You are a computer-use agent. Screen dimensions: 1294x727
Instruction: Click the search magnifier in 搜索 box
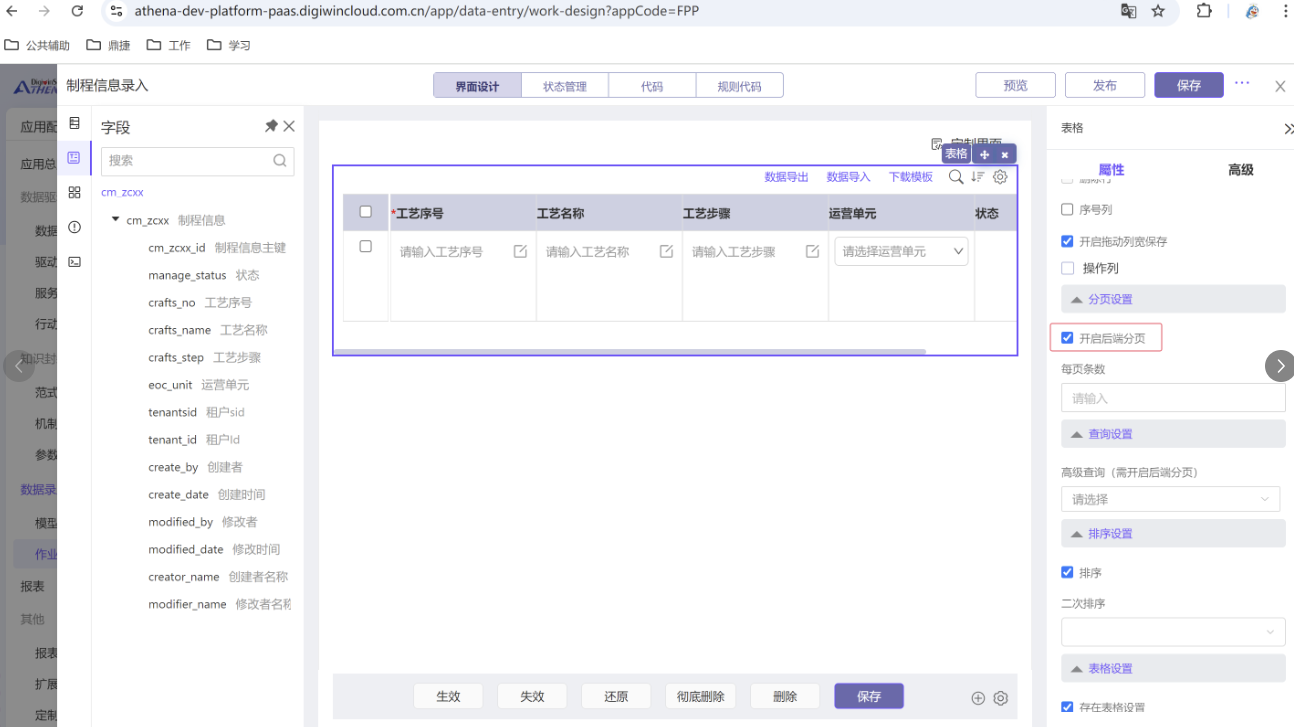click(280, 160)
